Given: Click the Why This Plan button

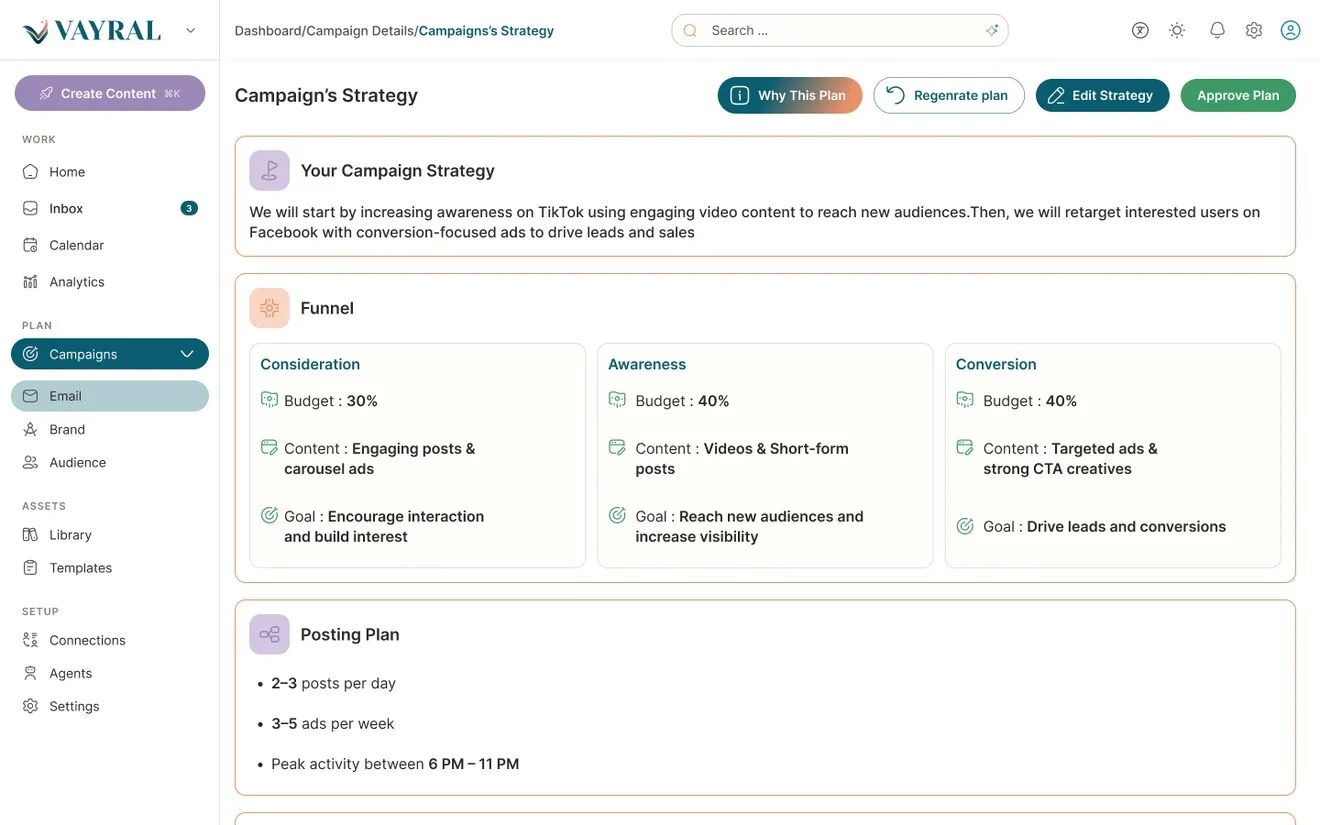Looking at the screenshot, I should pos(790,95).
